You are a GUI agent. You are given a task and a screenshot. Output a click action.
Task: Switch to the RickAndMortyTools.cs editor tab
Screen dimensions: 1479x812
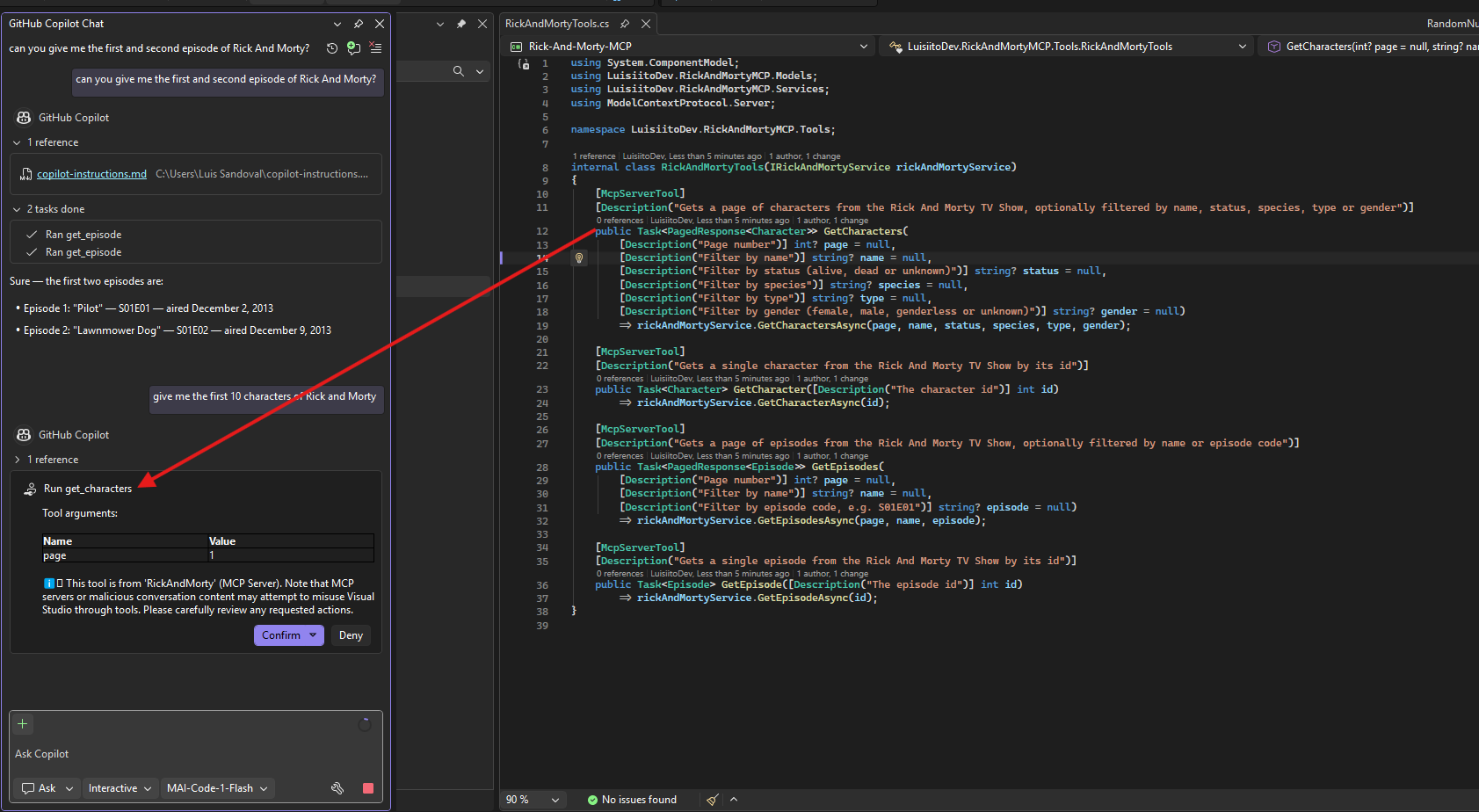coord(557,24)
